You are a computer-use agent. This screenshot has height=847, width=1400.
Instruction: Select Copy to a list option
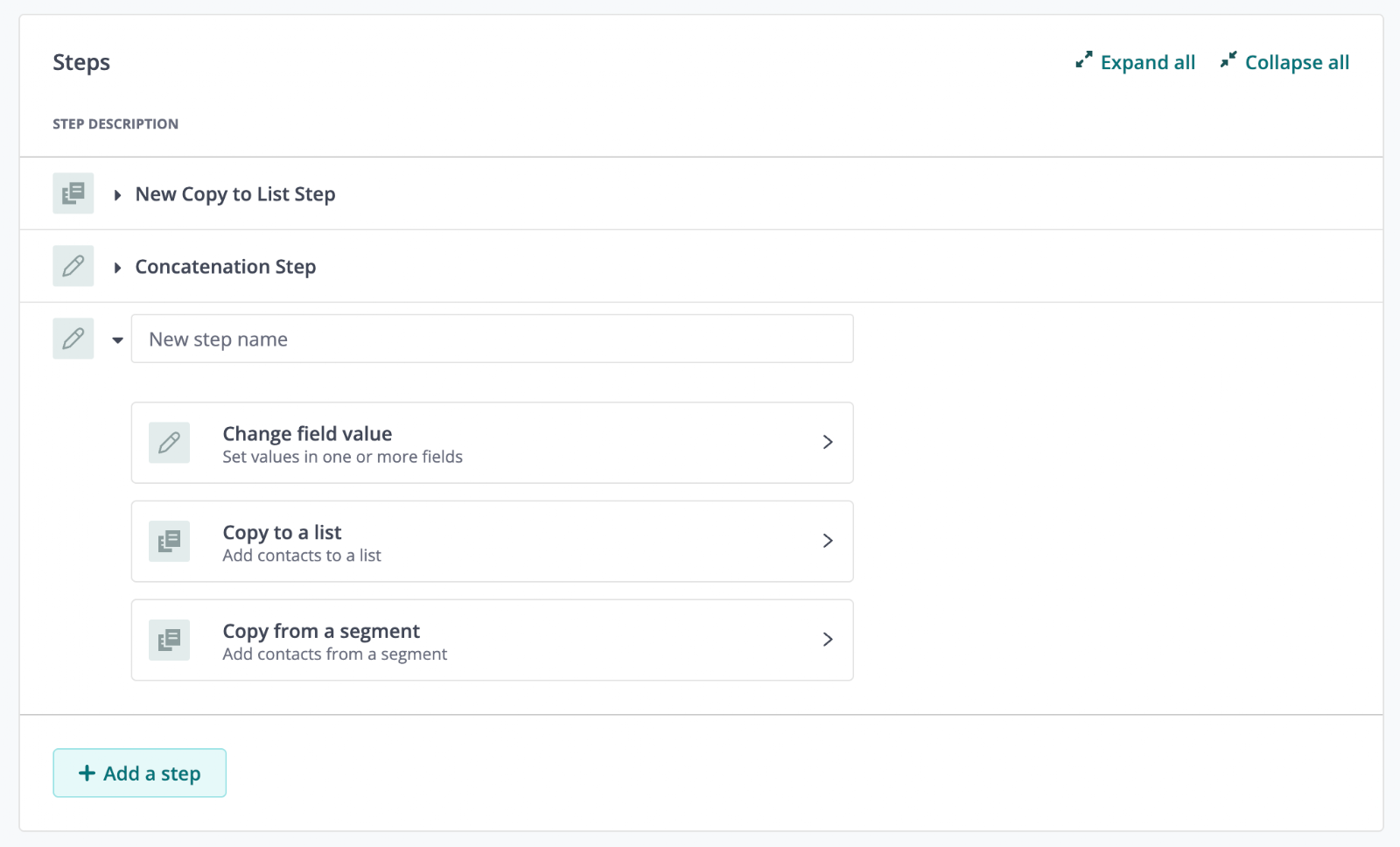[492, 542]
